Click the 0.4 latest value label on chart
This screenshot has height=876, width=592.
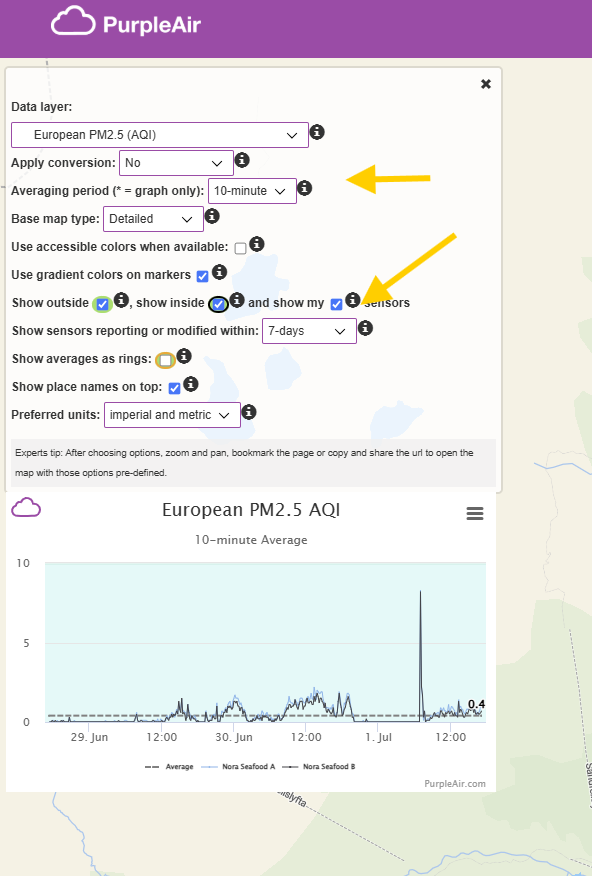[x=476, y=704]
